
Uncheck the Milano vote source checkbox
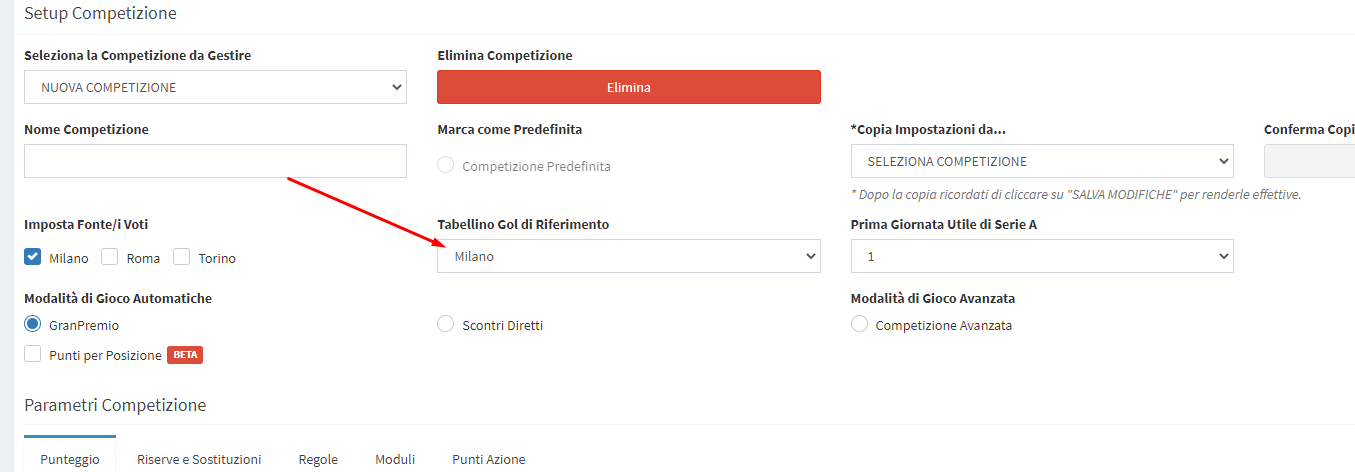[33, 257]
